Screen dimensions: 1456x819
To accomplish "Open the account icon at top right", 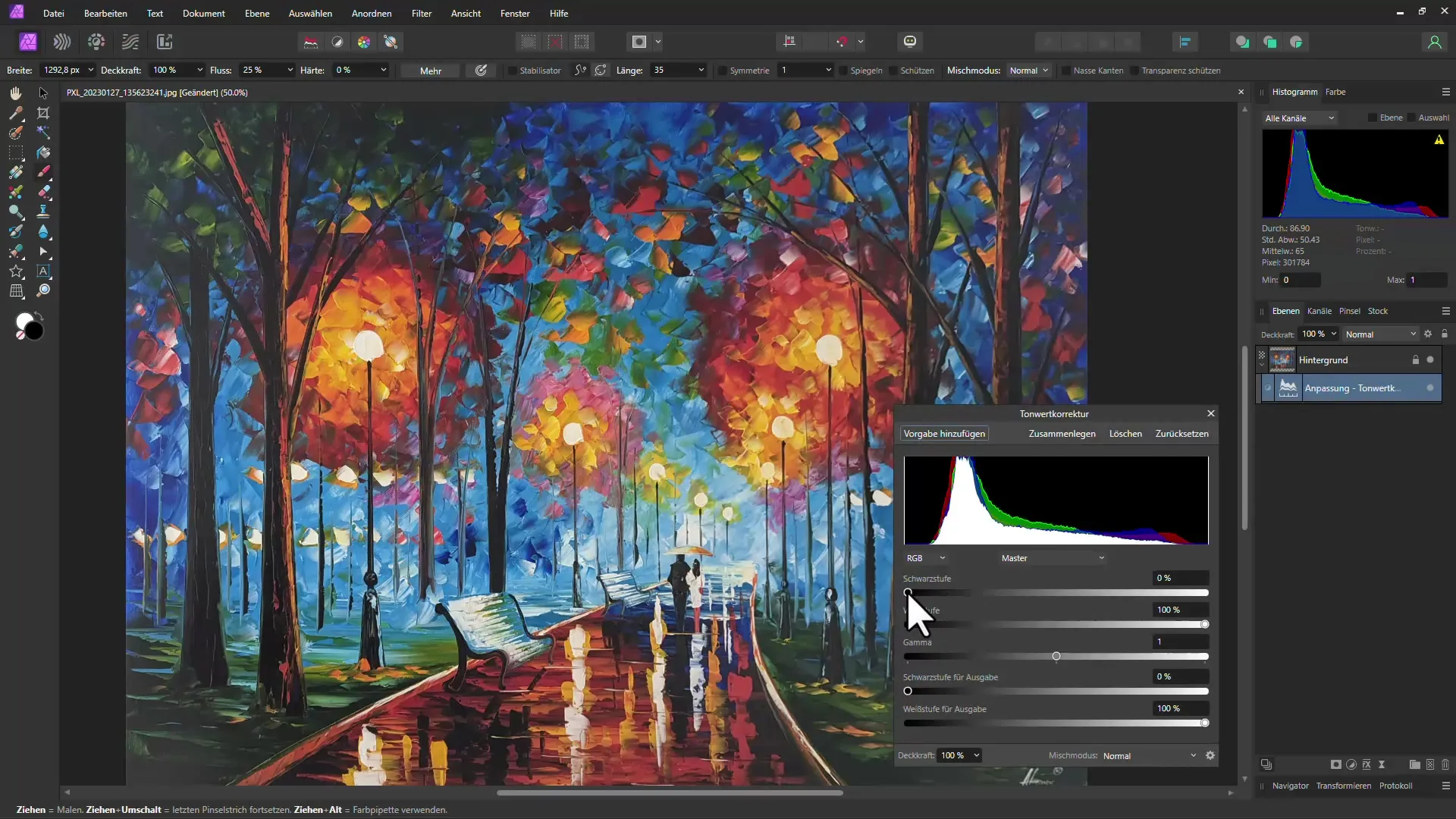I will point(1434,42).
